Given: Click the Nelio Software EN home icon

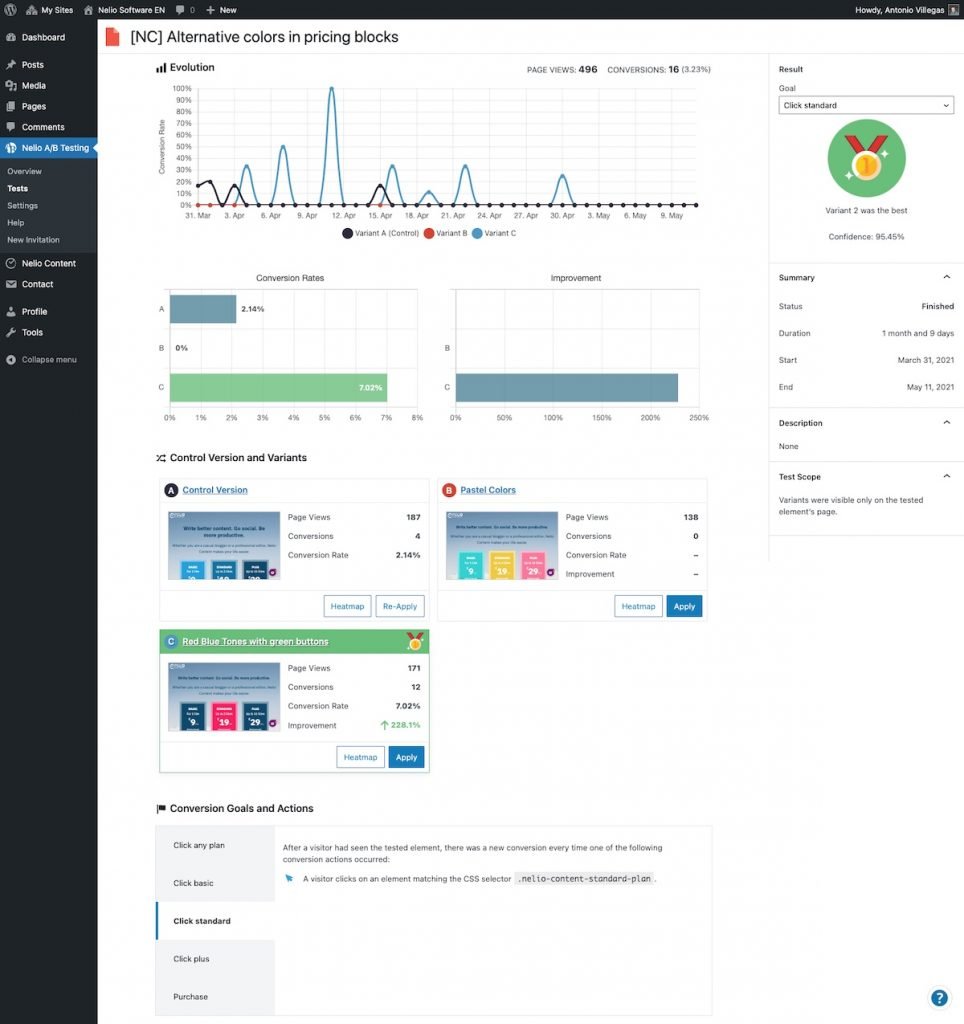Looking at the screenshot, I should (88, 10).
